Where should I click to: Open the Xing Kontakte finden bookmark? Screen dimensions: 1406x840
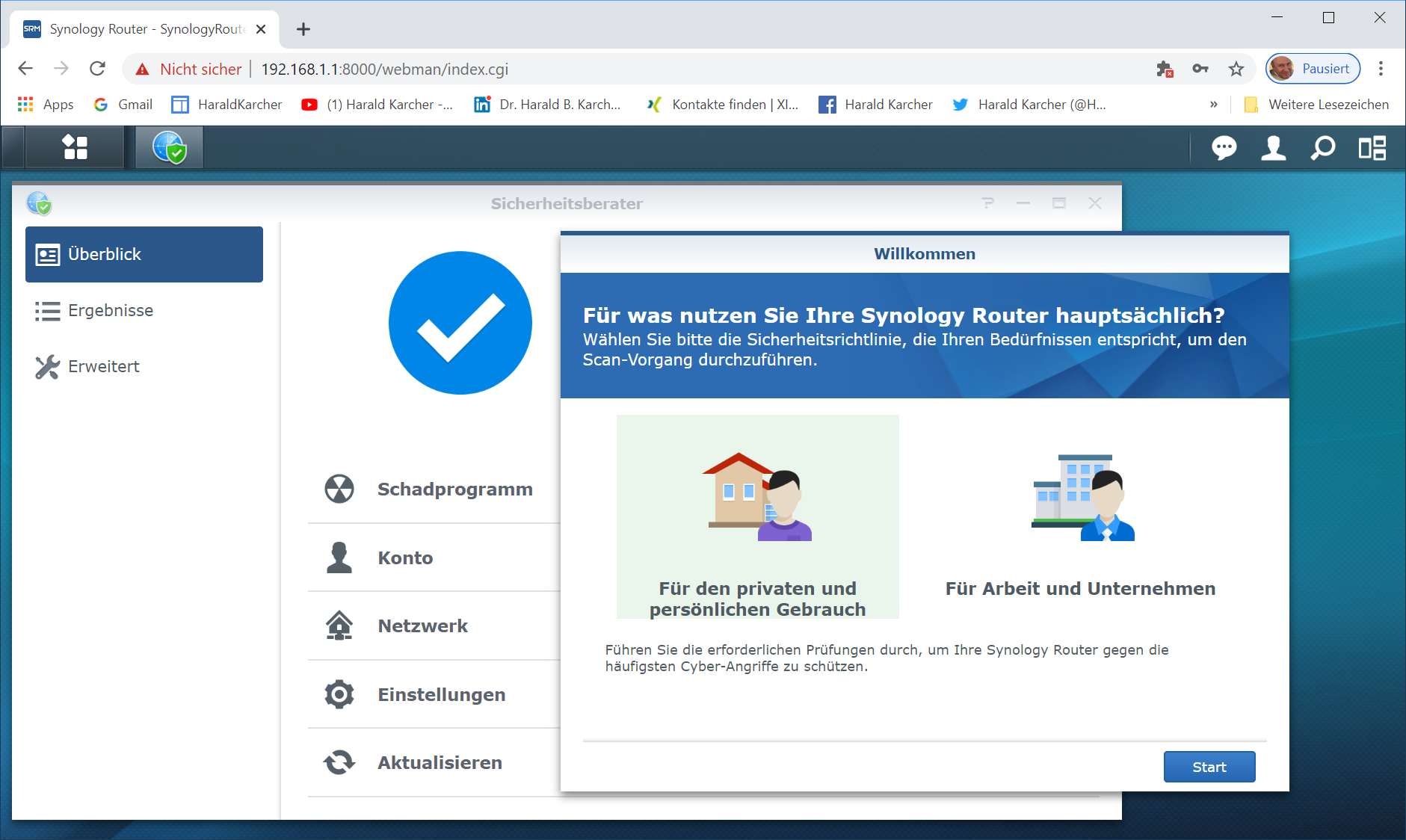click(723, 105)
